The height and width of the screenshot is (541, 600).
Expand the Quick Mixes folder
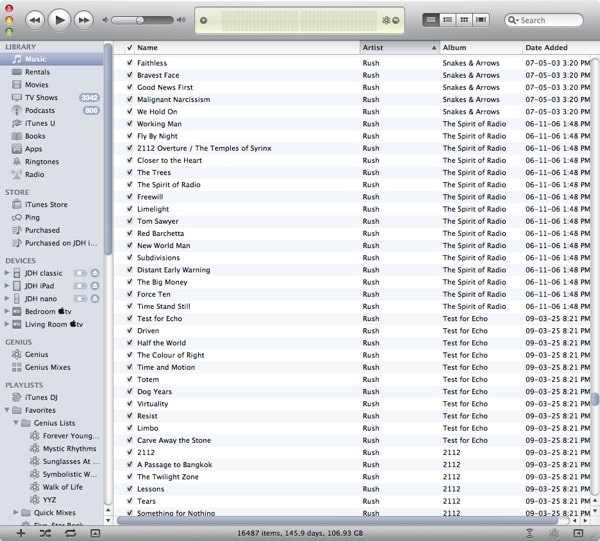coord(16,512)
